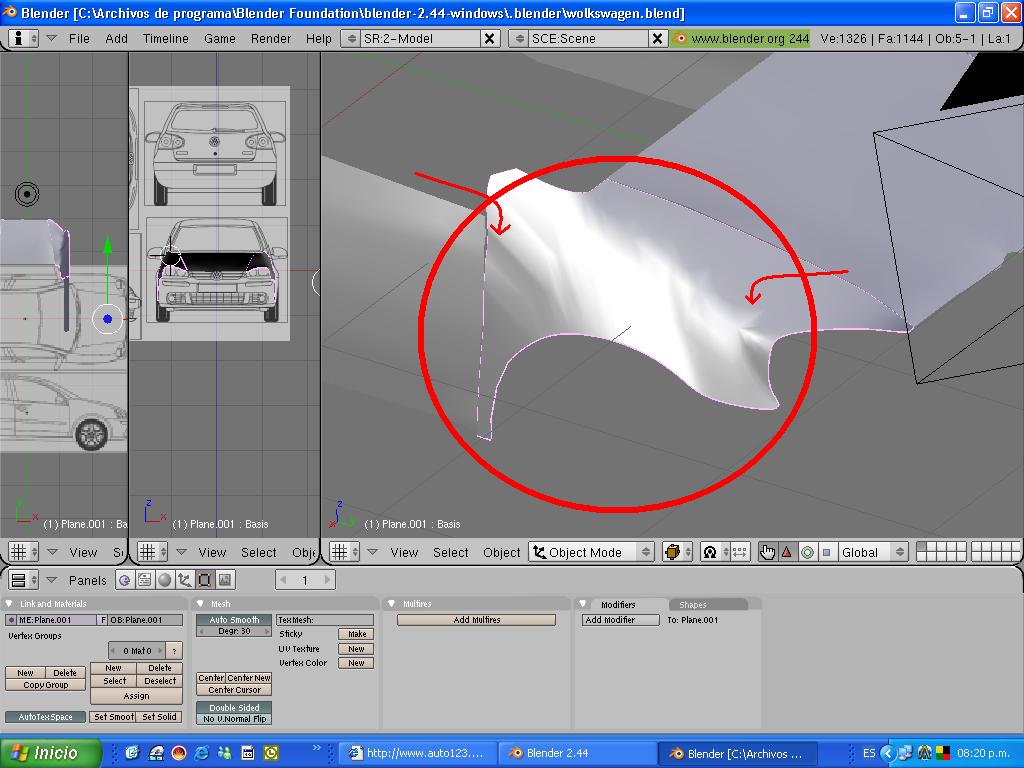Open the Logic context panel icon
This screenshot has height=768, width=1024.
tap(125, 580)
